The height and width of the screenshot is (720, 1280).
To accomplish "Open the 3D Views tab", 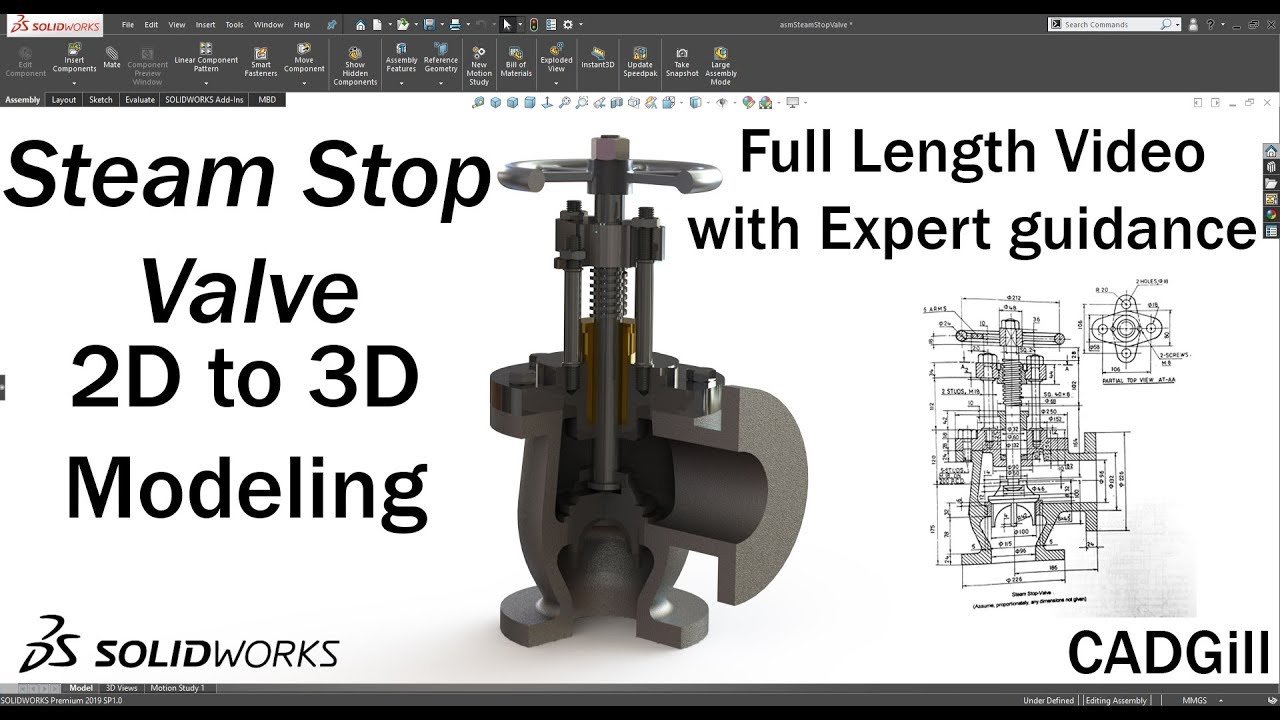I will (x=121, y=688).
